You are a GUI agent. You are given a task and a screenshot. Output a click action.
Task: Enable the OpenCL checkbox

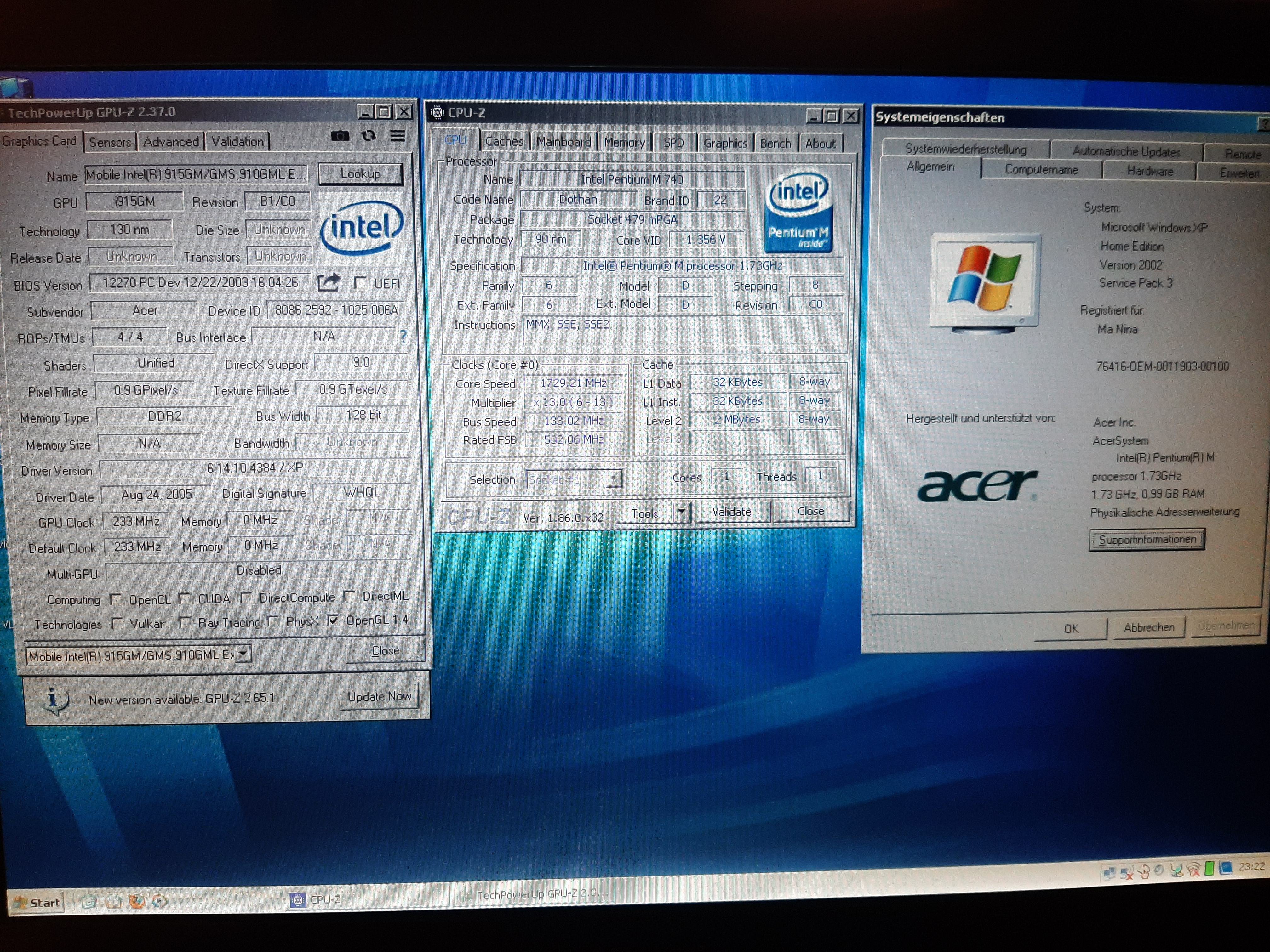(x=116, y=600)
